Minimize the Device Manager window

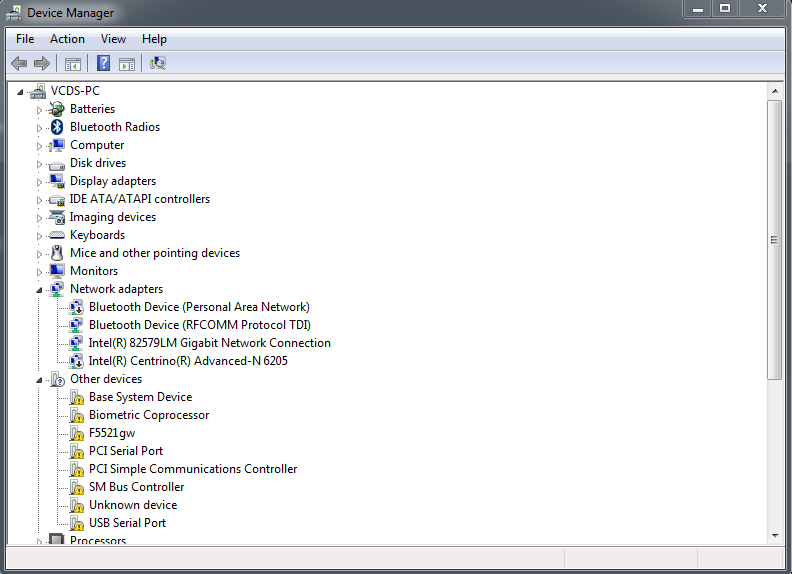(698, 9)
